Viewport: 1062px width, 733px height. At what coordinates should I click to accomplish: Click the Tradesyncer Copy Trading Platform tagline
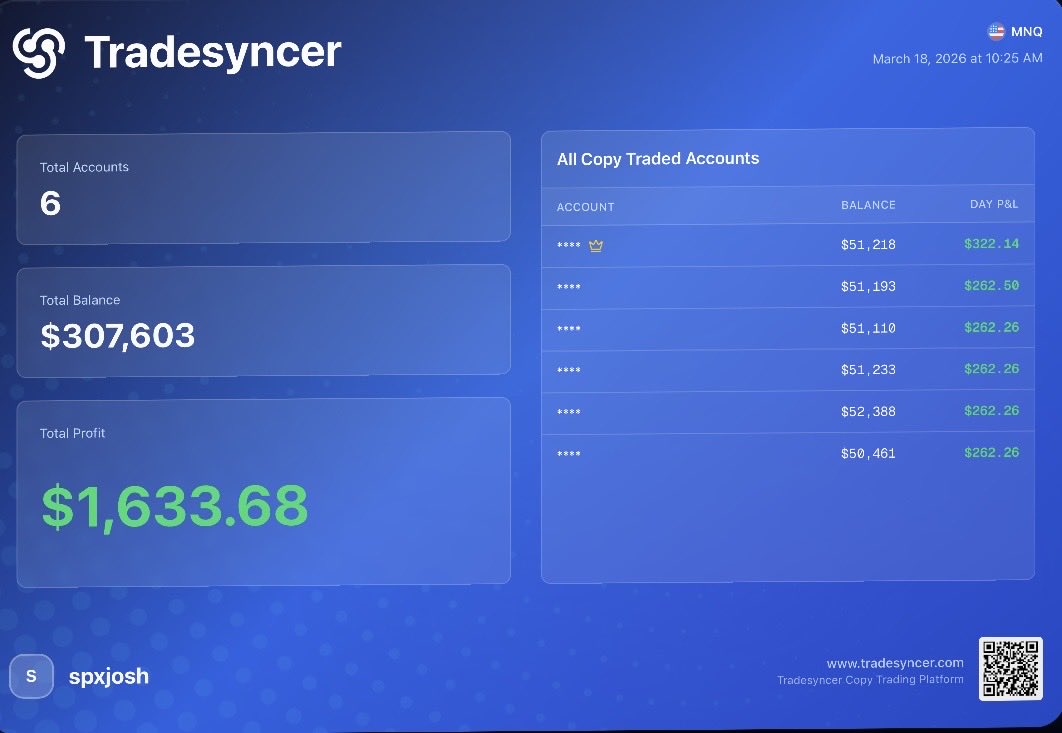870,679
